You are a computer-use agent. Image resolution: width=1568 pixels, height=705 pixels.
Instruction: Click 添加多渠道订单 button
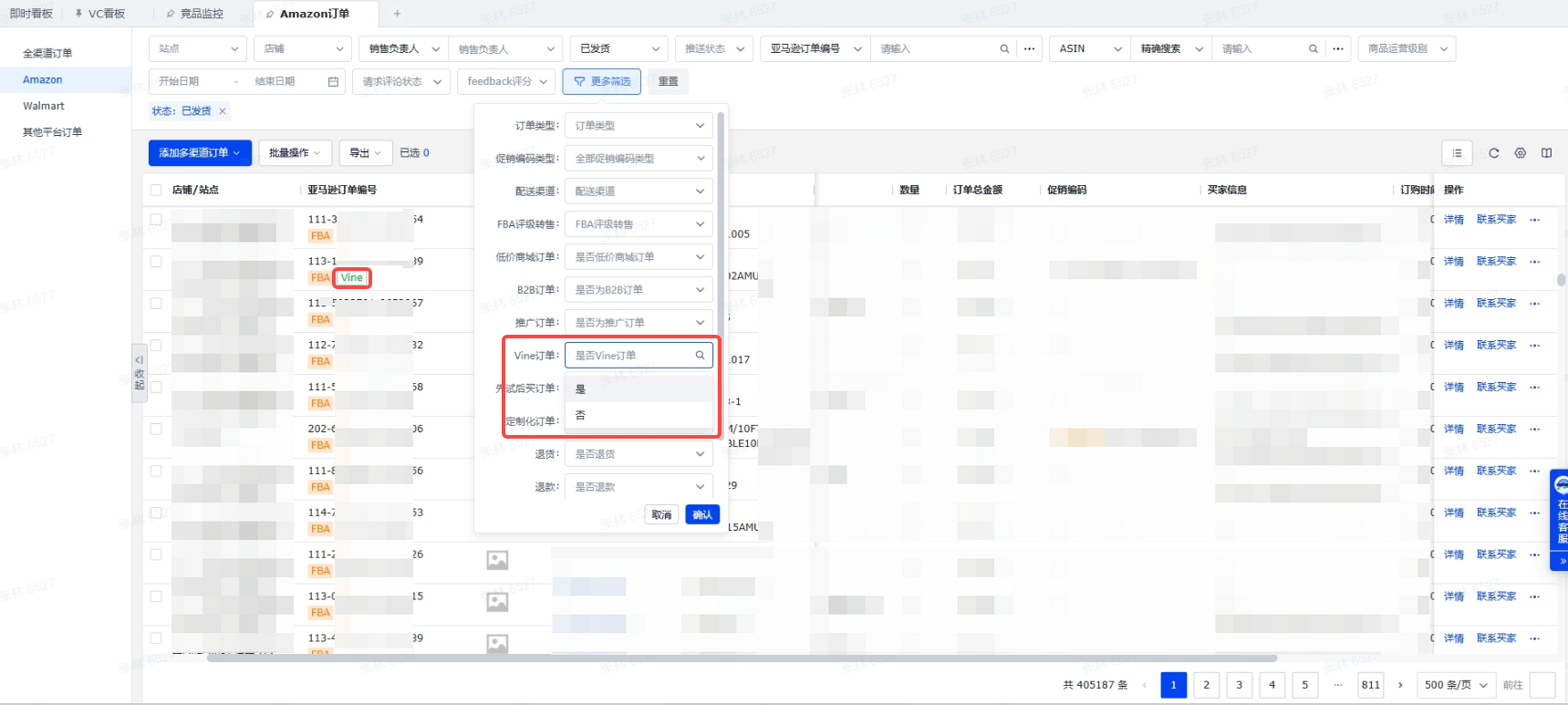pos(200,153)
